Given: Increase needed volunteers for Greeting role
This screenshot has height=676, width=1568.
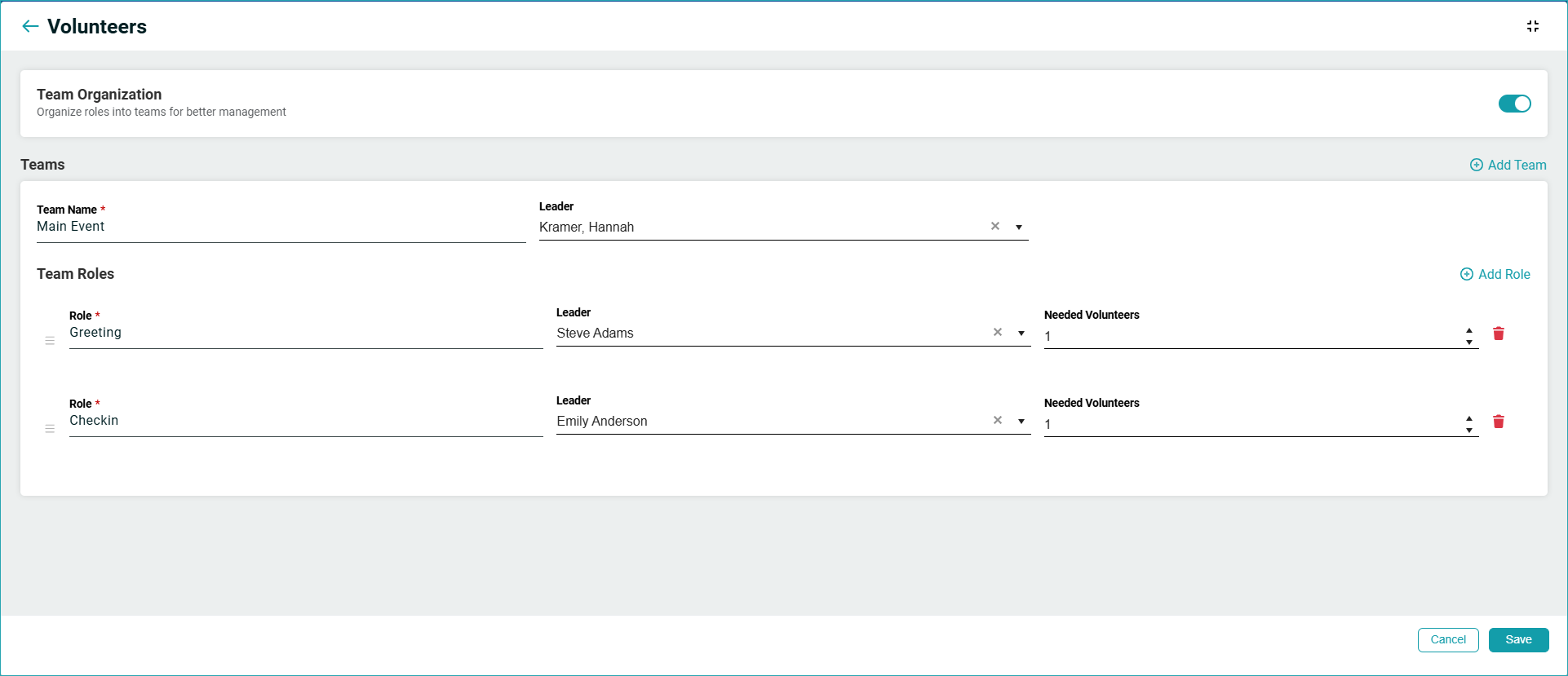Looking at the screenshot, I should [1468, 330].
